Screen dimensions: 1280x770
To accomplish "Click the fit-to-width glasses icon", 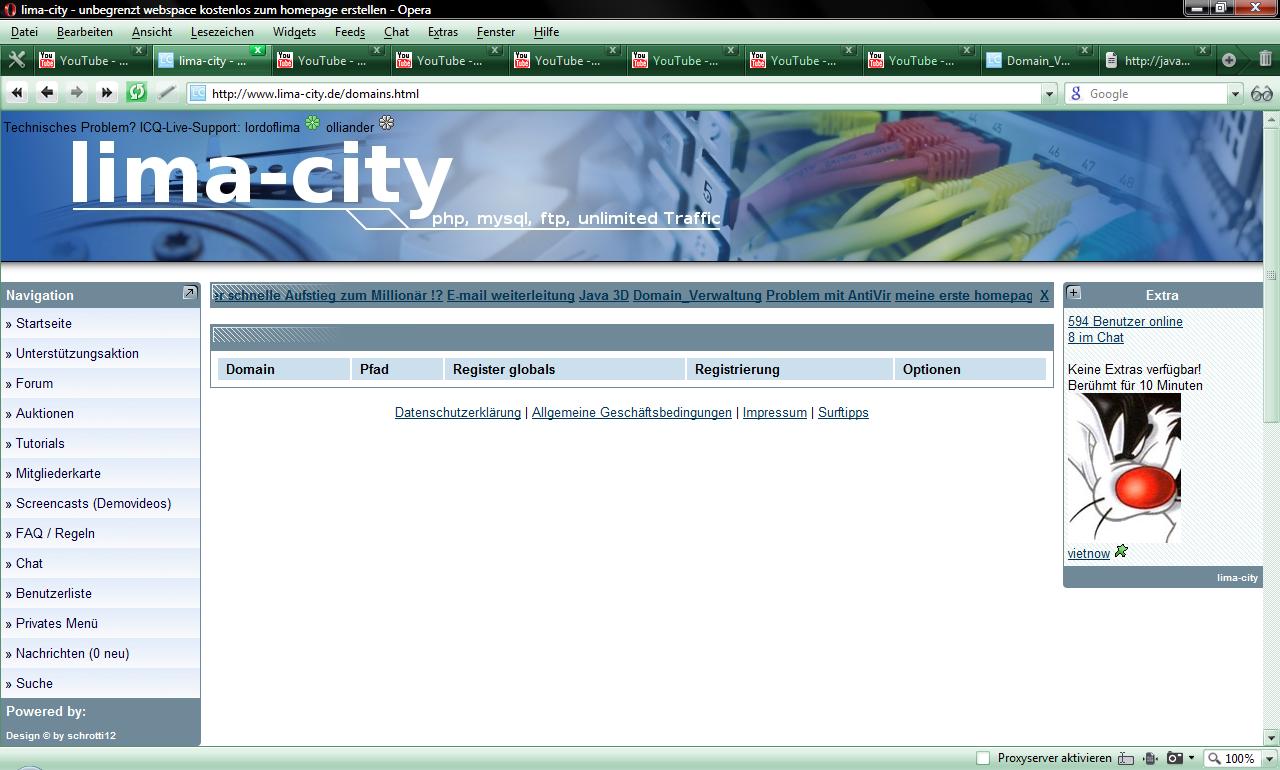I will point(1262,93).
